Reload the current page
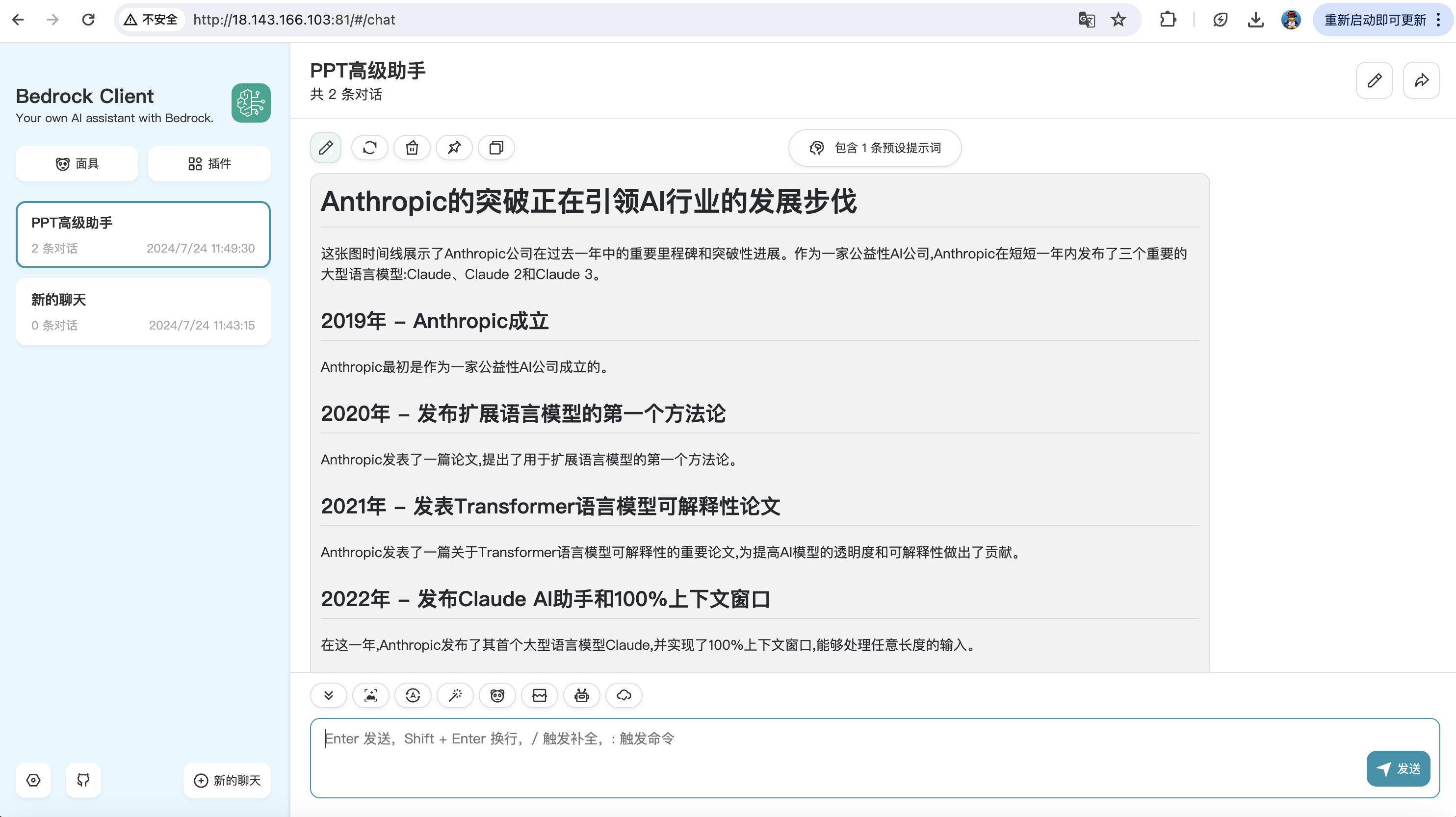This screenshot has height=817, width=1456. point(88,20)
